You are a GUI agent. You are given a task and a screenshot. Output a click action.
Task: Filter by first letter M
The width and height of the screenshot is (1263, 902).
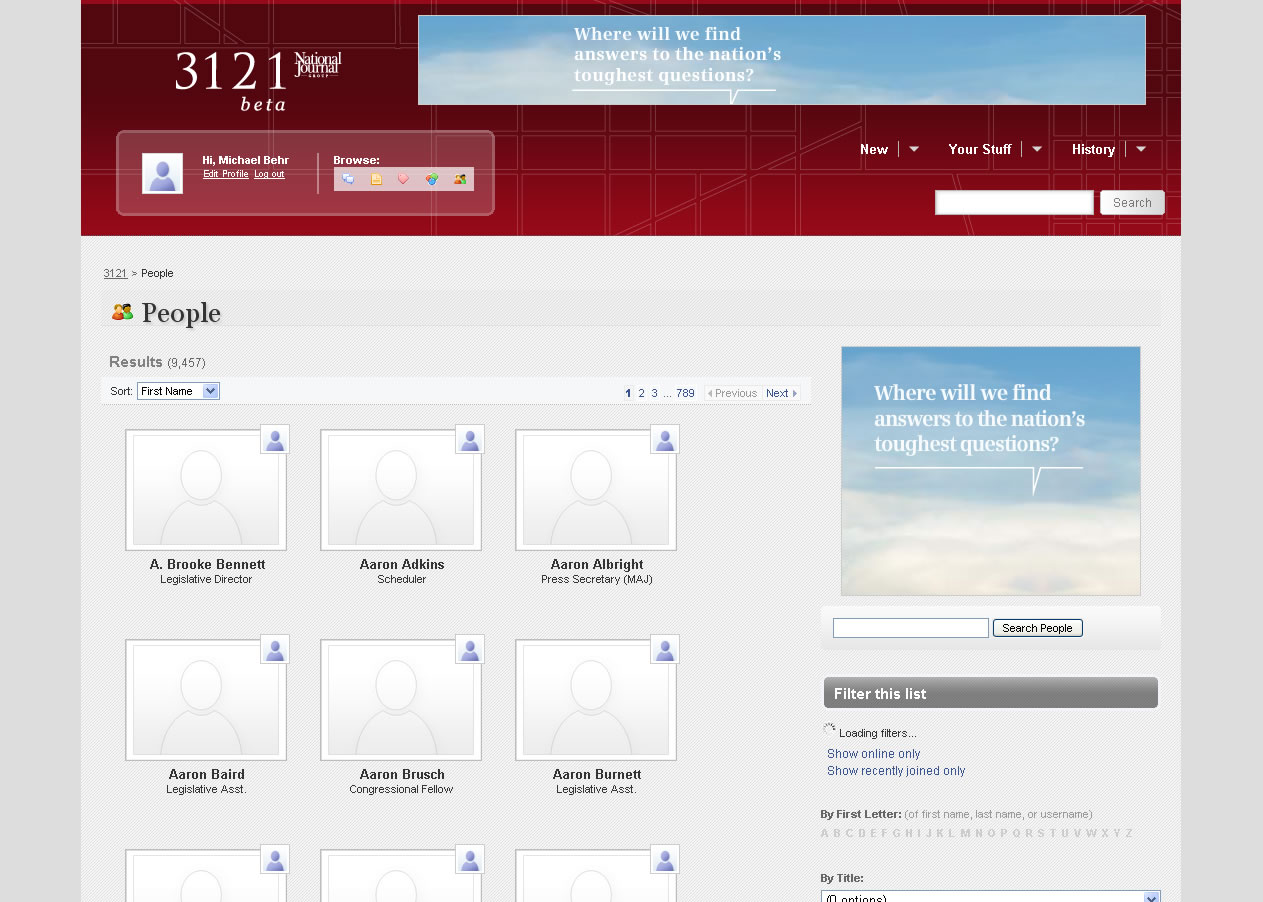point(965,833)
